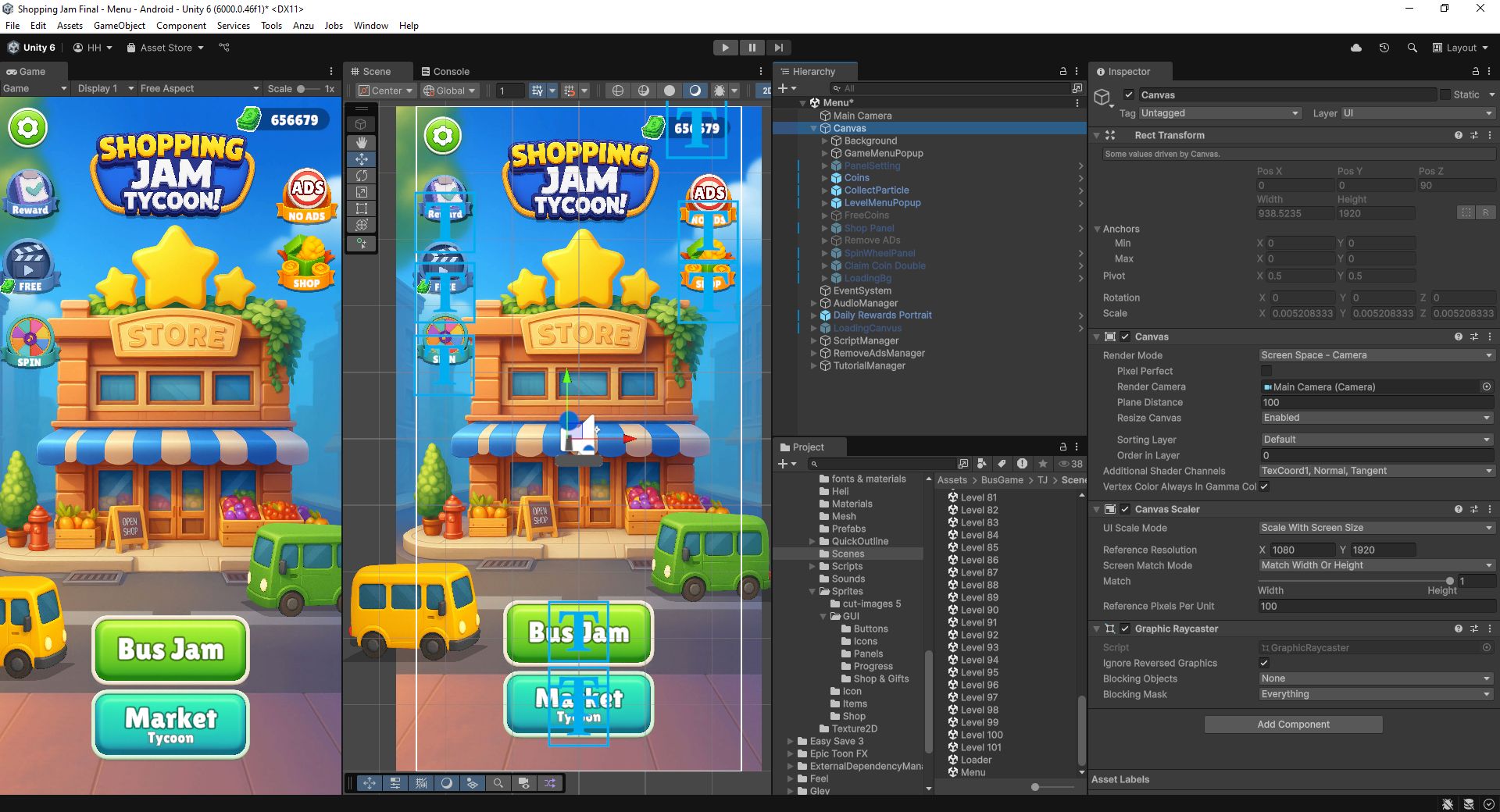This screenshot has width=1500, height=812.
Task: Open Unity cloud services icon
Action: click(1356, 48)
